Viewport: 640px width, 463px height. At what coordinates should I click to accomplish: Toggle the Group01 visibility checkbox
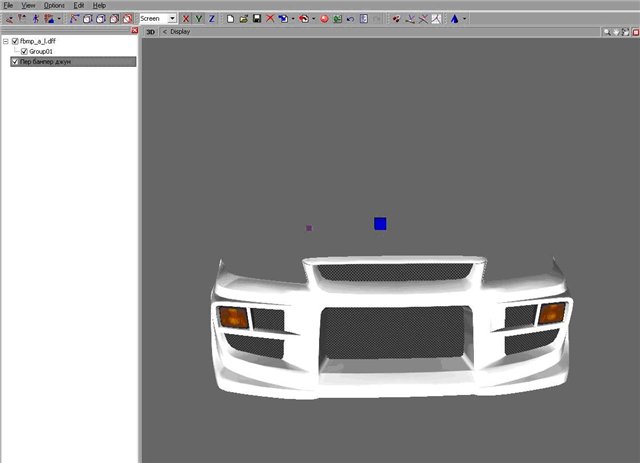pyautogui.click(x=25, y=51)
